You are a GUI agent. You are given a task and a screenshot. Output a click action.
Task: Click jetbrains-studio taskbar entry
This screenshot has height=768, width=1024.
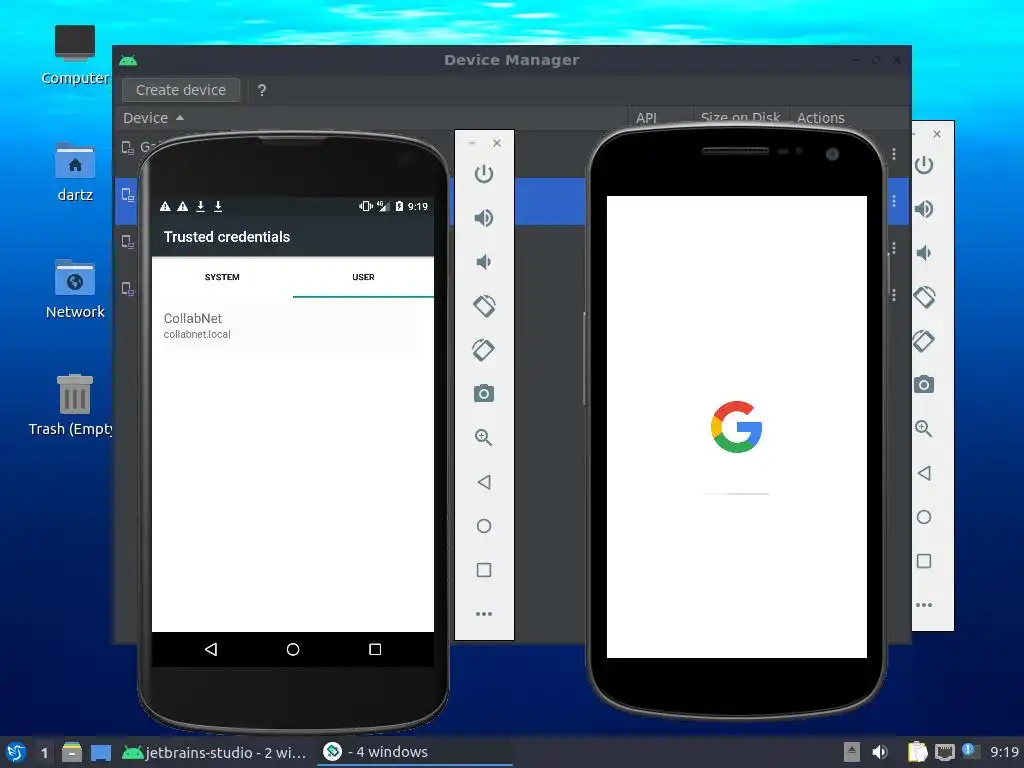[215, 752]
